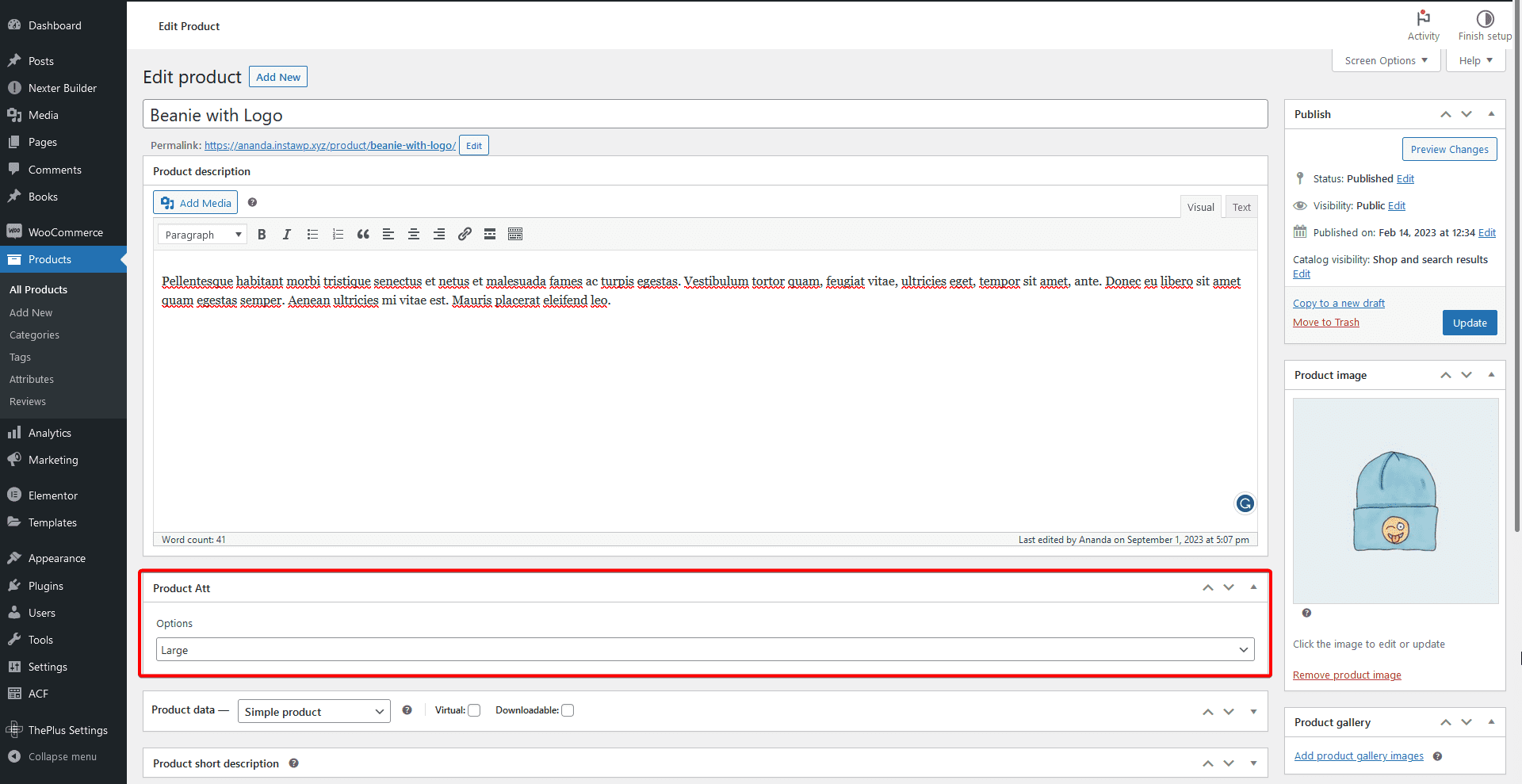Insert a blockquote

[x=363, y=234]
